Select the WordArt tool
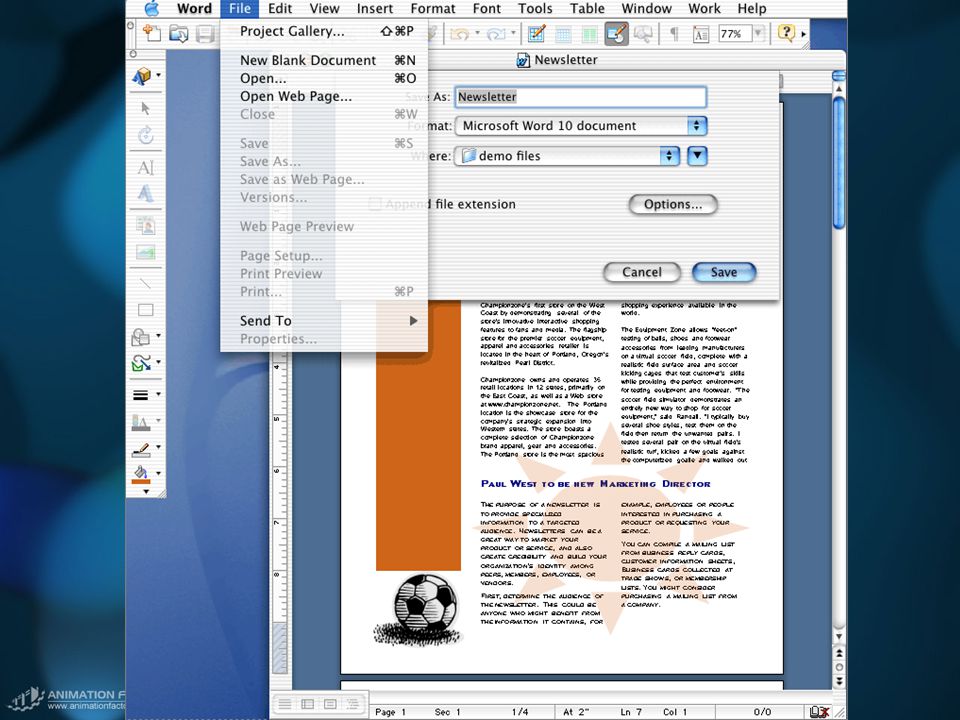 coord(146,193)
